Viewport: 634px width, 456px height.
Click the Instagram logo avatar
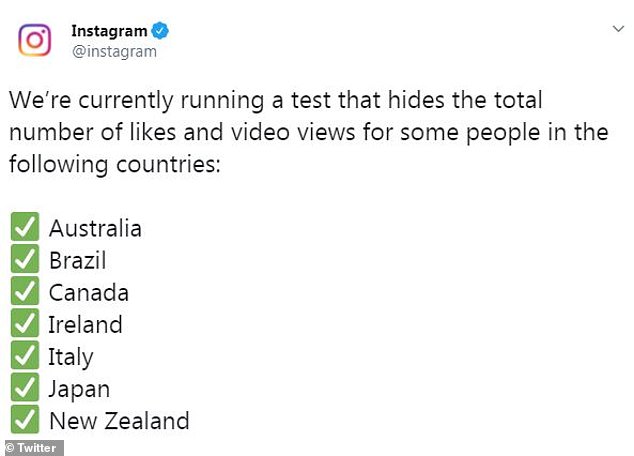click(x=36, y=40)
